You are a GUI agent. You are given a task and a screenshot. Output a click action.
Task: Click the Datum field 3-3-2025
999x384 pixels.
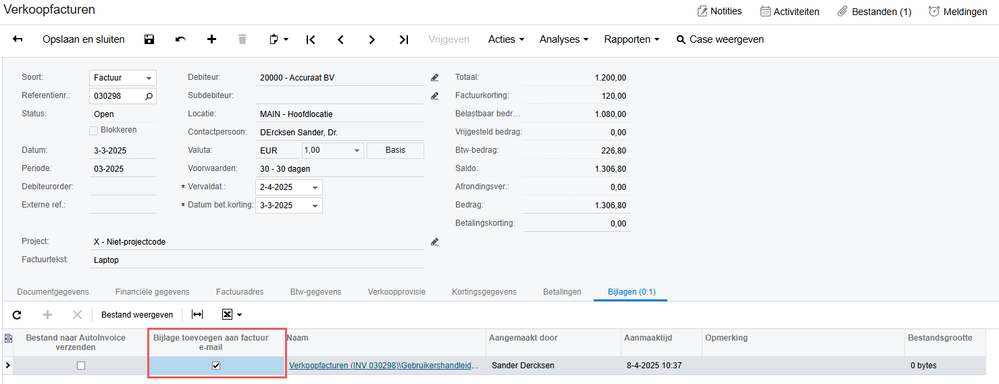[123, 151]
